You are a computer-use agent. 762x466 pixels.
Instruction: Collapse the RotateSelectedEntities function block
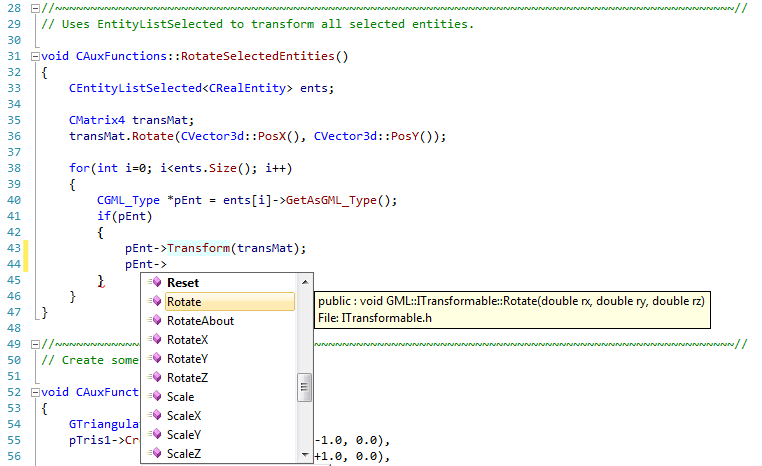click(x=35, y=56)
